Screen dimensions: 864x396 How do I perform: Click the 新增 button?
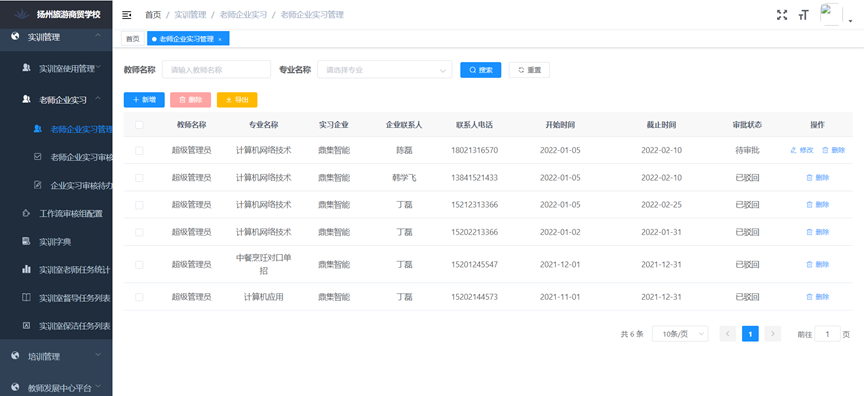[144, 100]
